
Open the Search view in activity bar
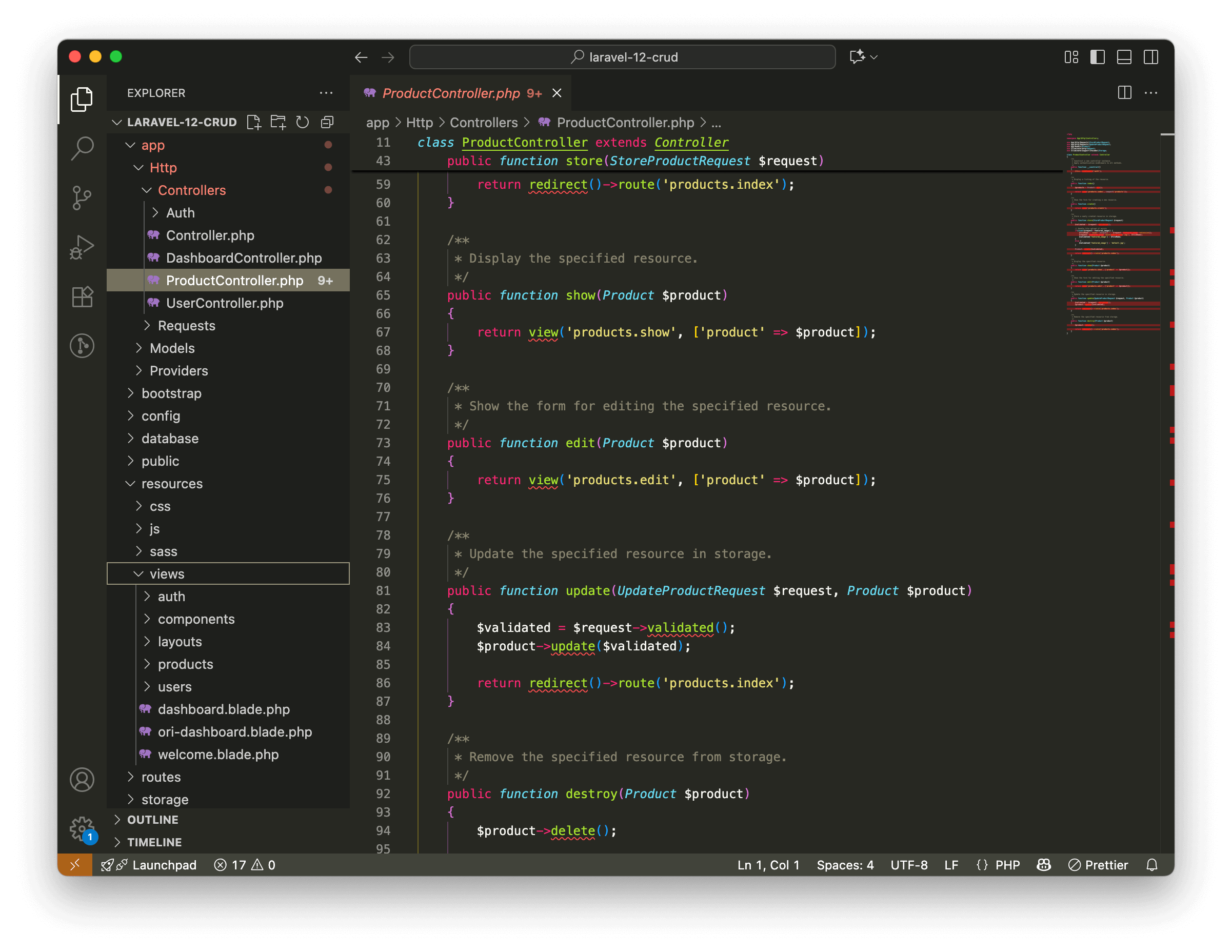(83, 148)
